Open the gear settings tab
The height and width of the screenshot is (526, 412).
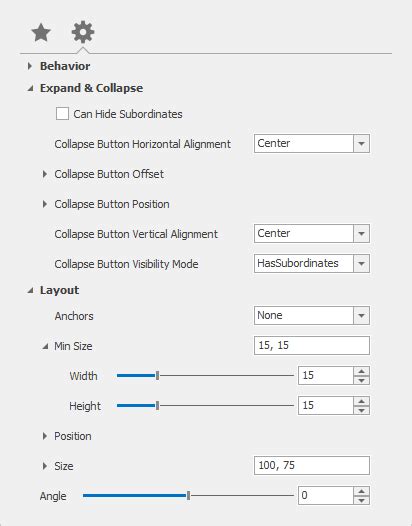[x=83, y=32]
